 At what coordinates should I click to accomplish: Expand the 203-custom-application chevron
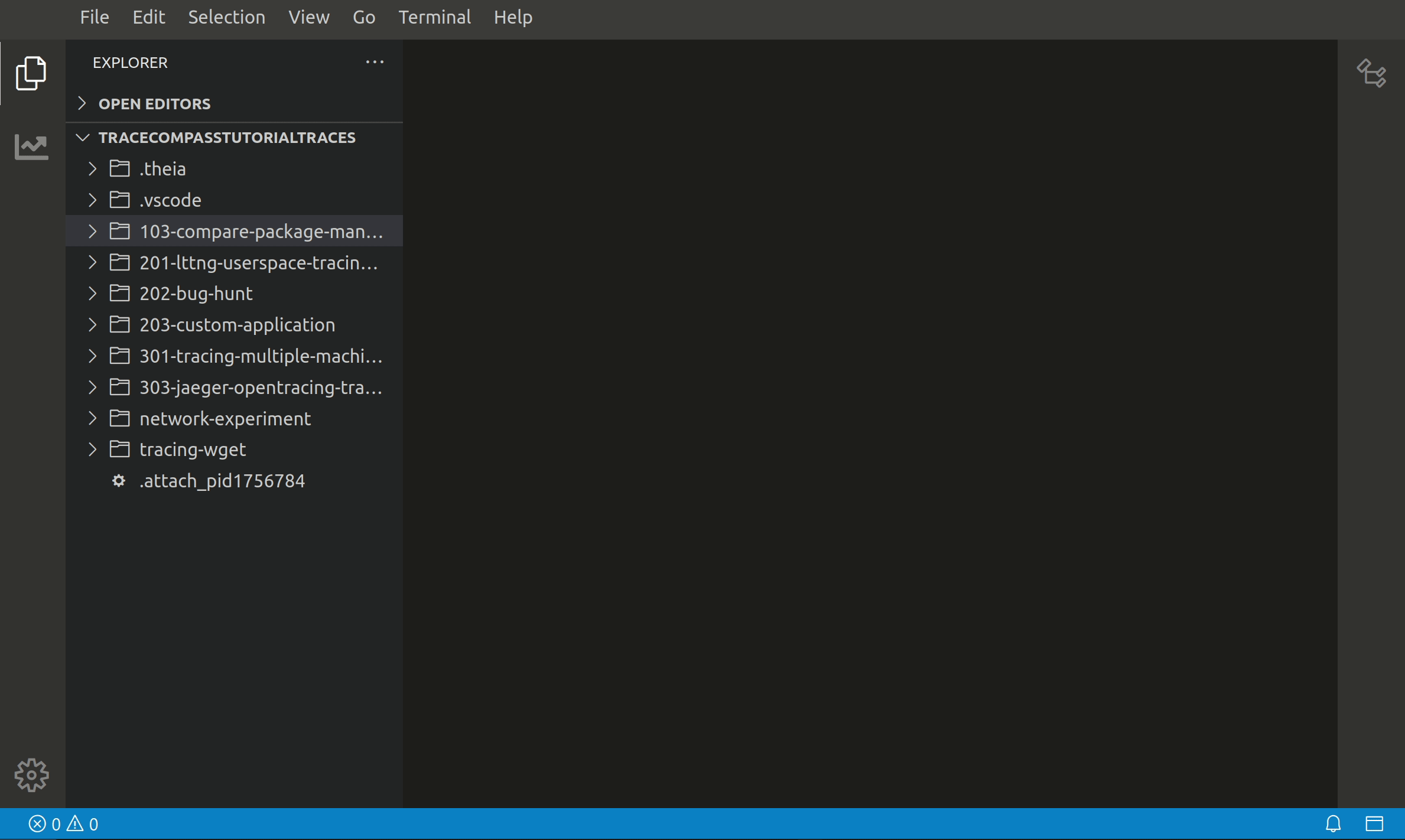[92, 324]
